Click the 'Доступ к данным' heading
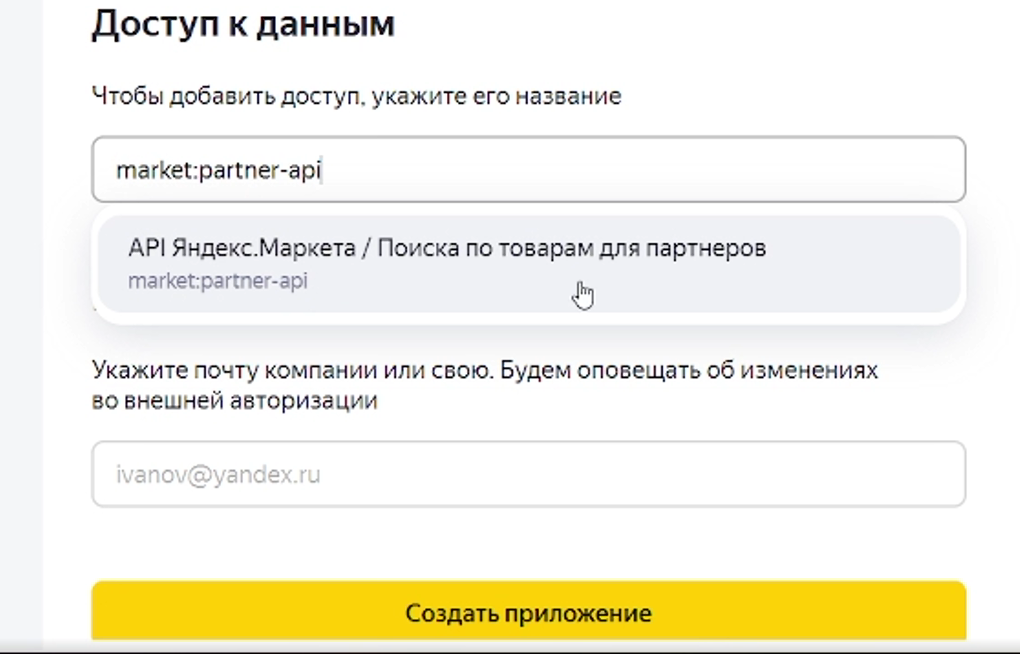Viewport: 1020px width, 654px height. click(243, 25)
